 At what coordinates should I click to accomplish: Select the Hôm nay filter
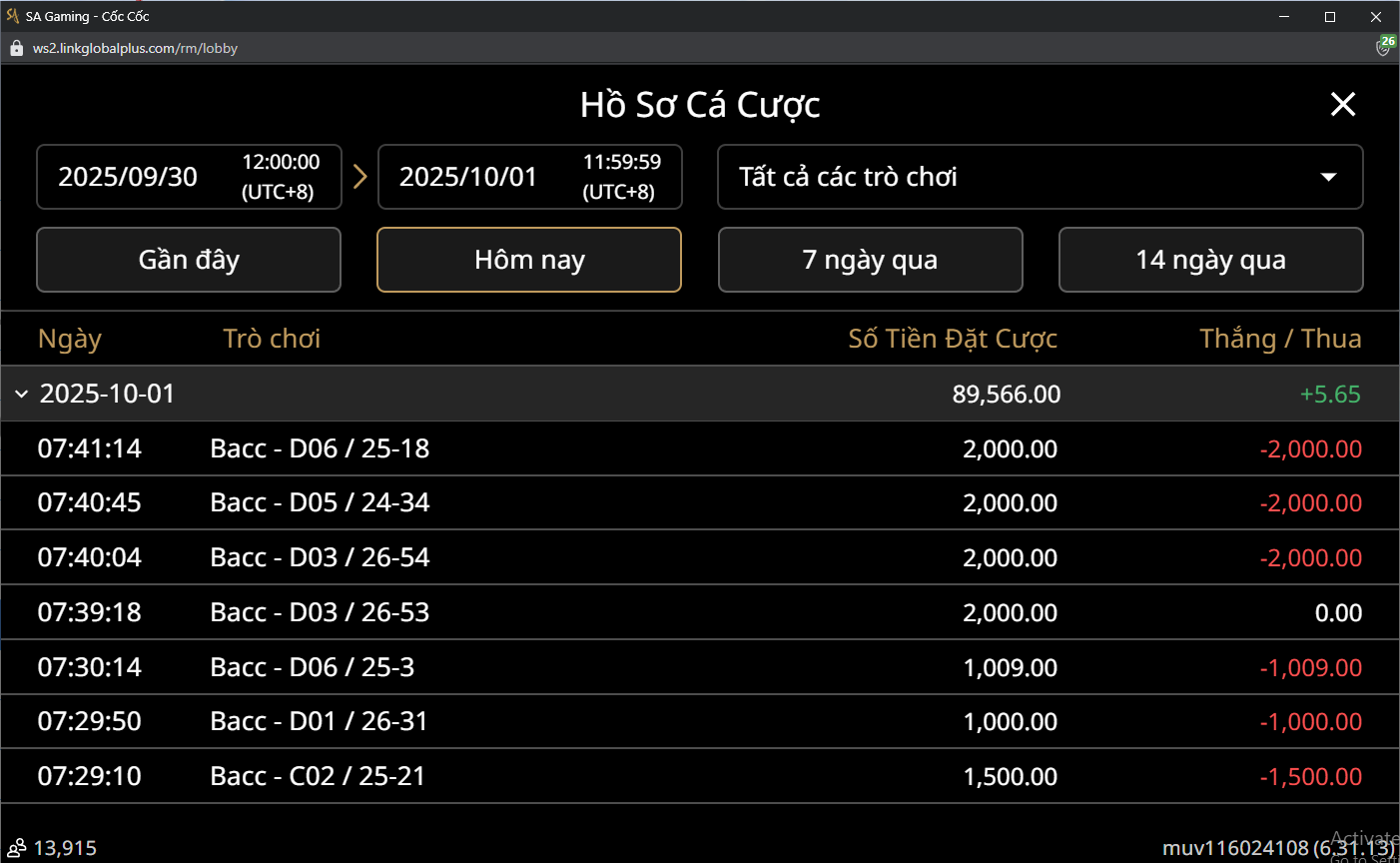coord(529,260)
